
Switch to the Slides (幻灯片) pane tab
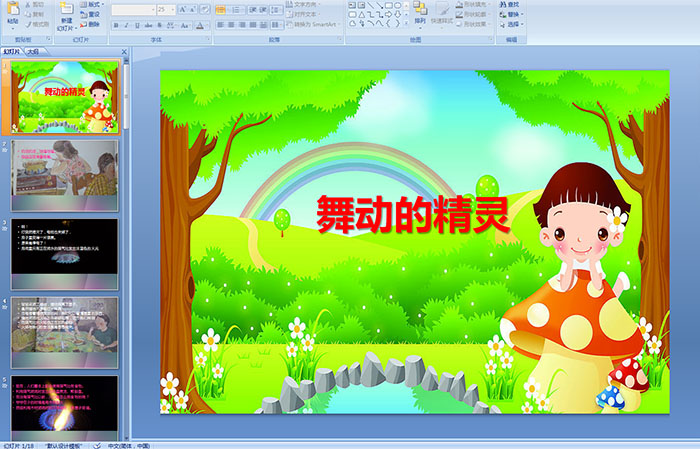[11, 50]
